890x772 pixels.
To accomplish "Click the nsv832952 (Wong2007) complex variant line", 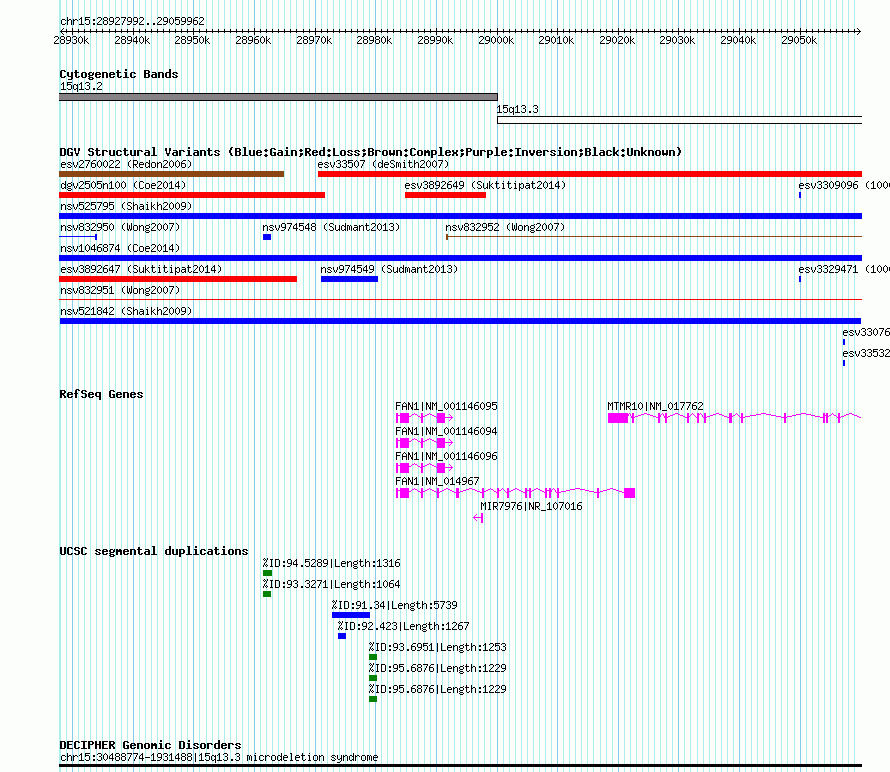I will point(654,237).
